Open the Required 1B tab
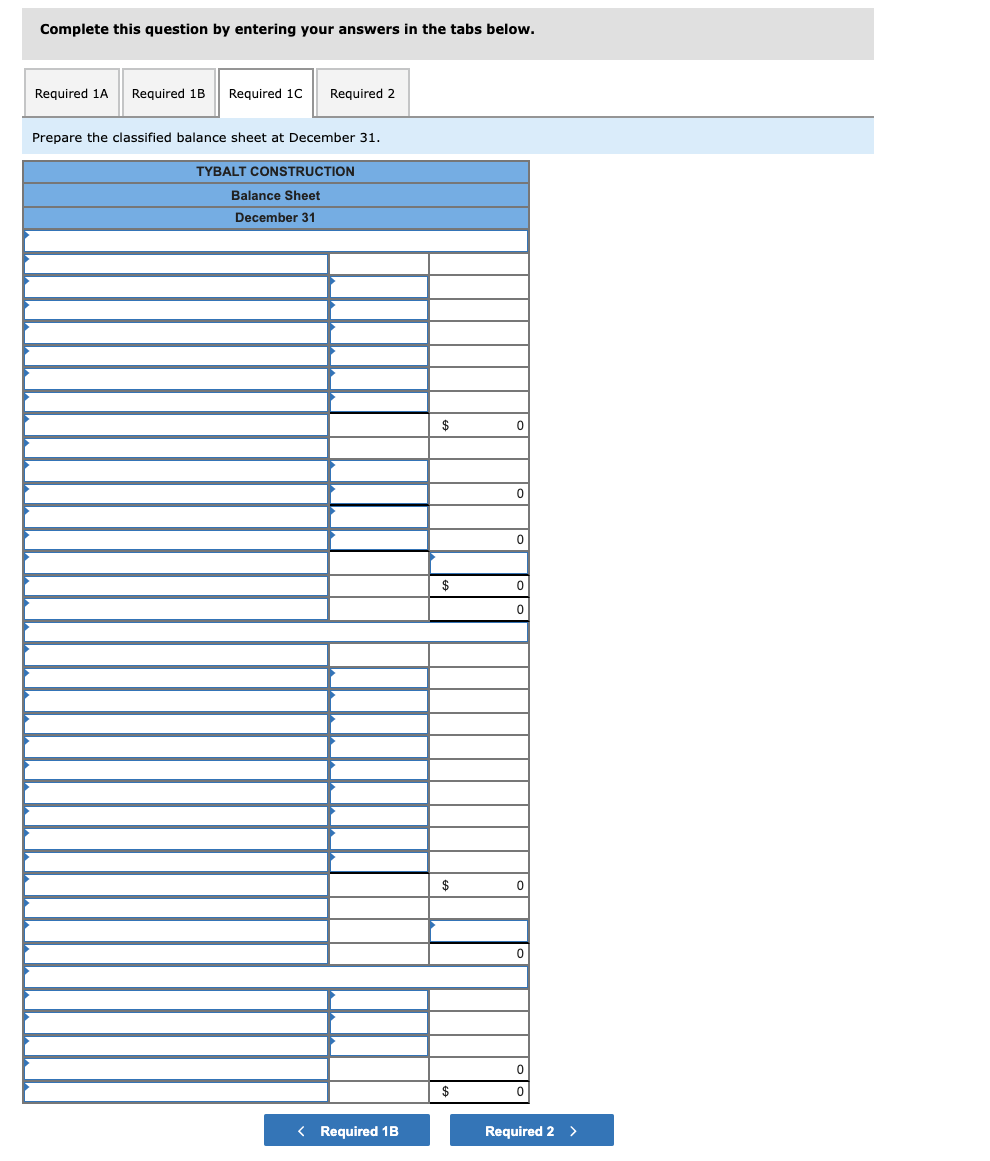The width and height of the screenshot is (990, 1161). click(x=169, y=92)
